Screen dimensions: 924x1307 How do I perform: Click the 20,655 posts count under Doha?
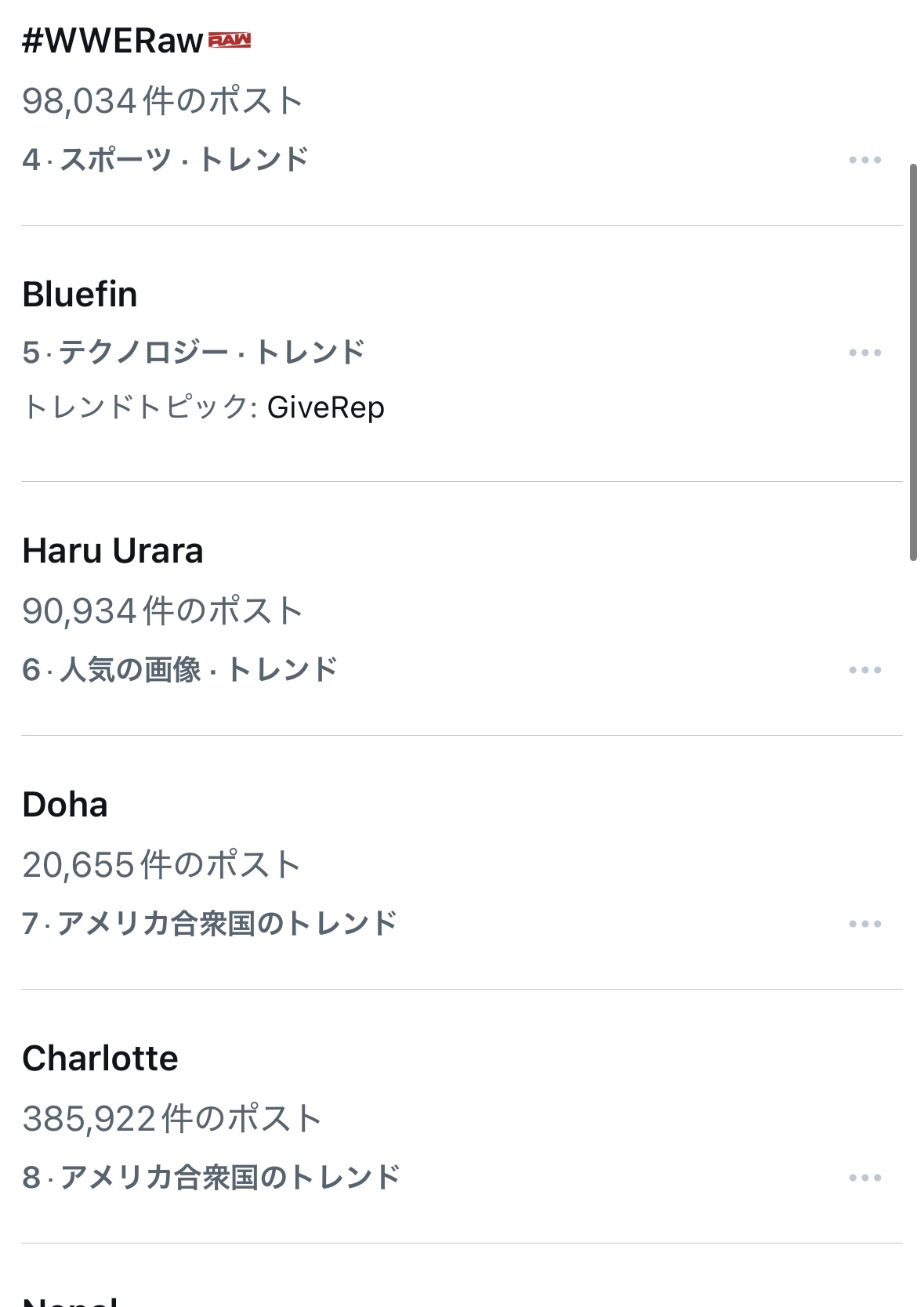pos(161,865)
